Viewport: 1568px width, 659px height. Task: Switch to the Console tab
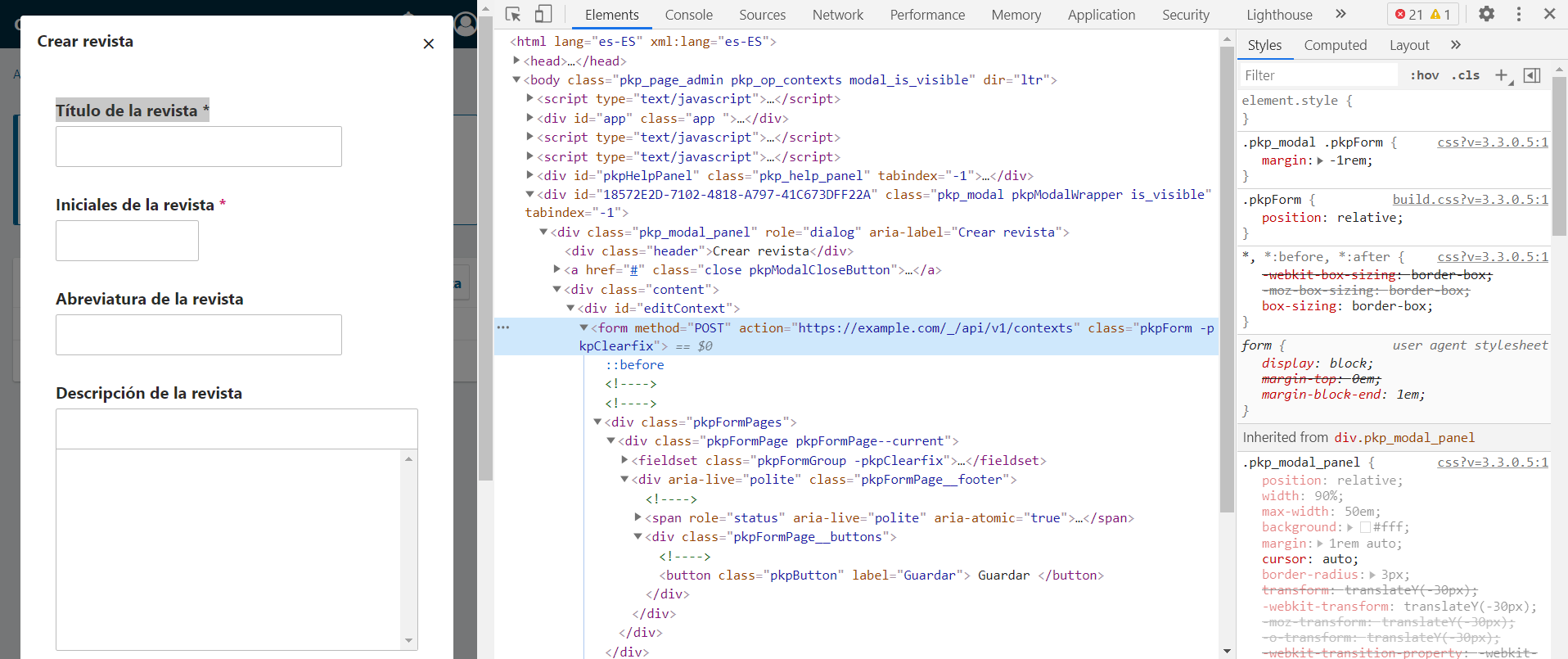(x=688, y=15)
